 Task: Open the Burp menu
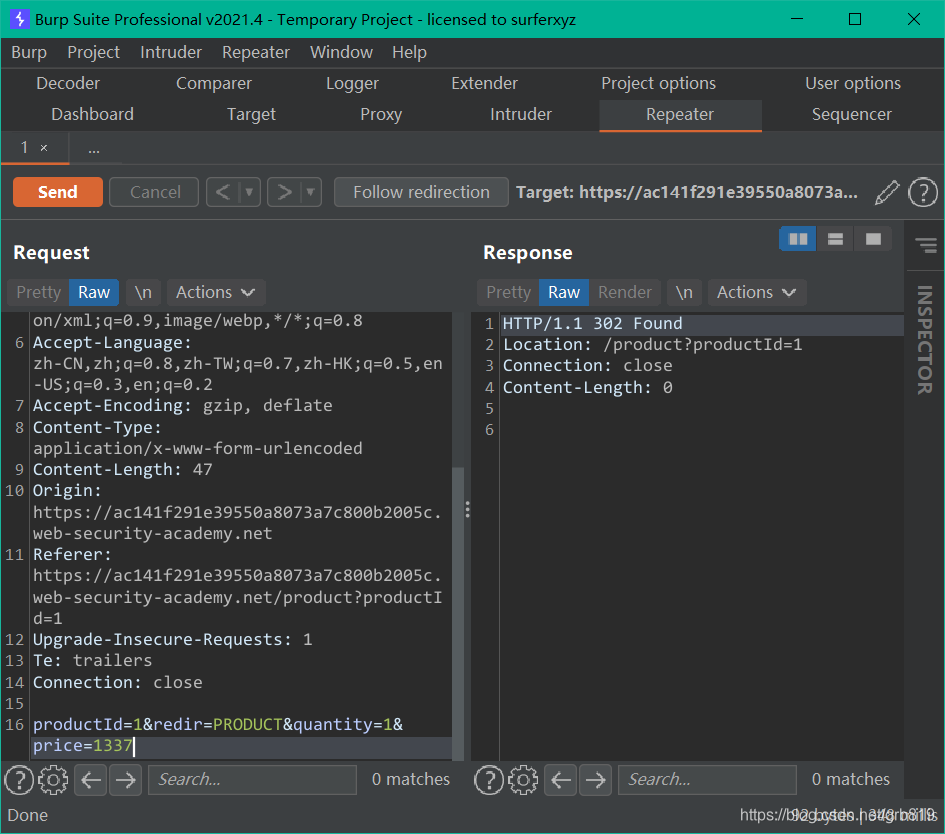pos(29,52)
